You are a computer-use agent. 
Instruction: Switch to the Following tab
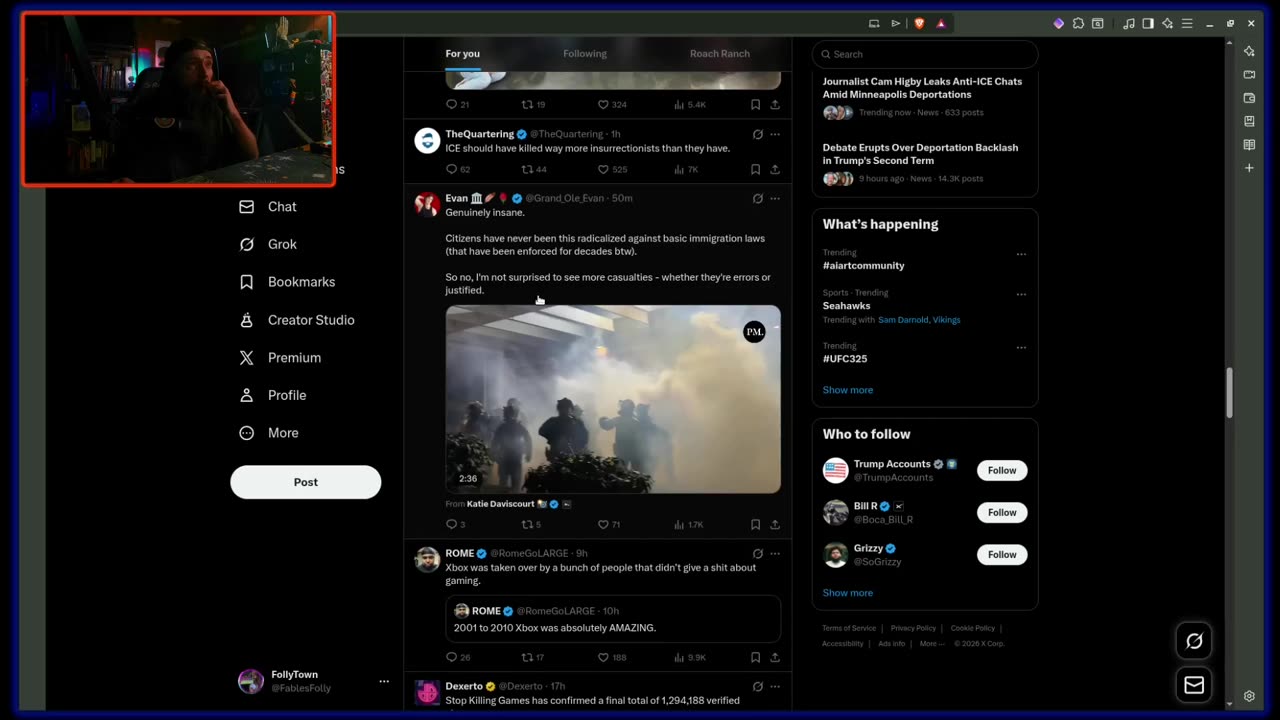point(585,54)
